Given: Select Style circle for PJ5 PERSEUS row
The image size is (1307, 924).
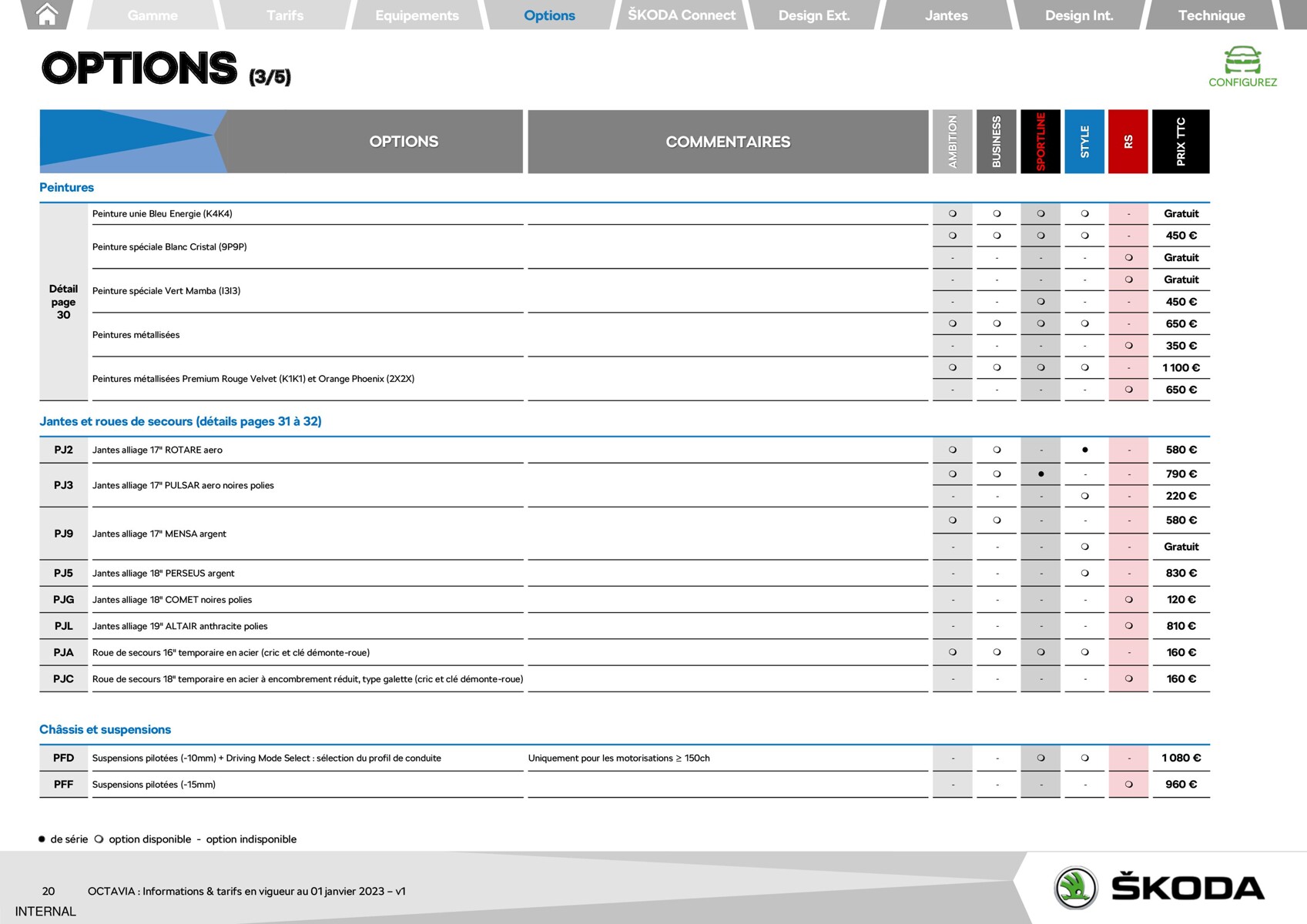Looking at the screenshot, I should click(x=1084, y=573).
